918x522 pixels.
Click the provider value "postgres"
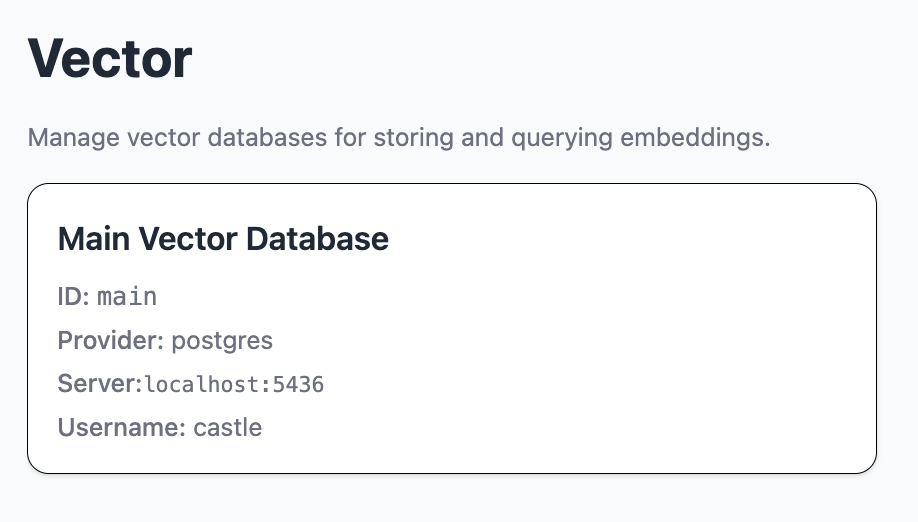(x=222, y=341)
